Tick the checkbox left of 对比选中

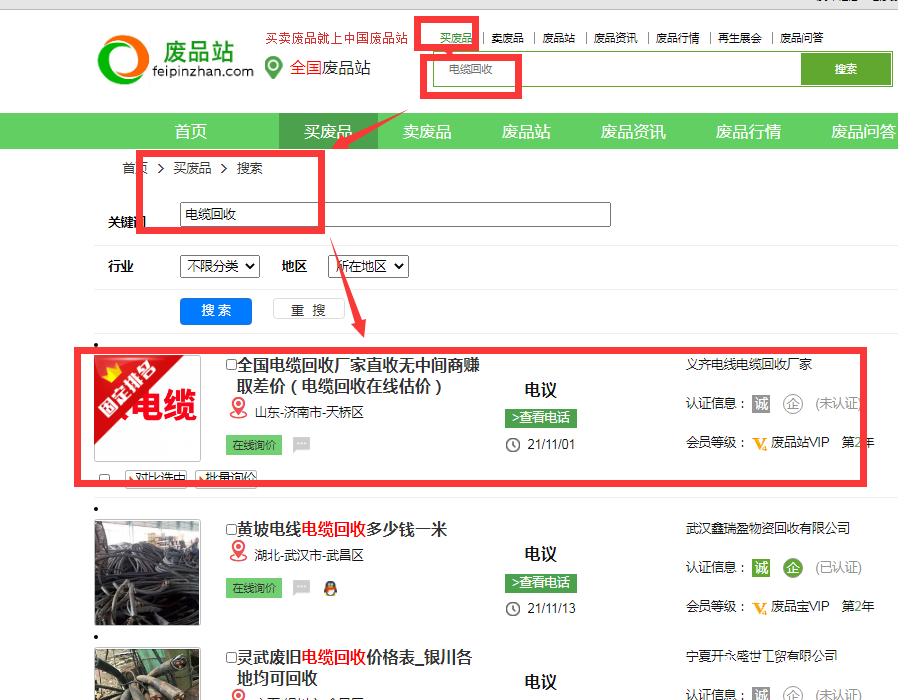pos(104,478)
